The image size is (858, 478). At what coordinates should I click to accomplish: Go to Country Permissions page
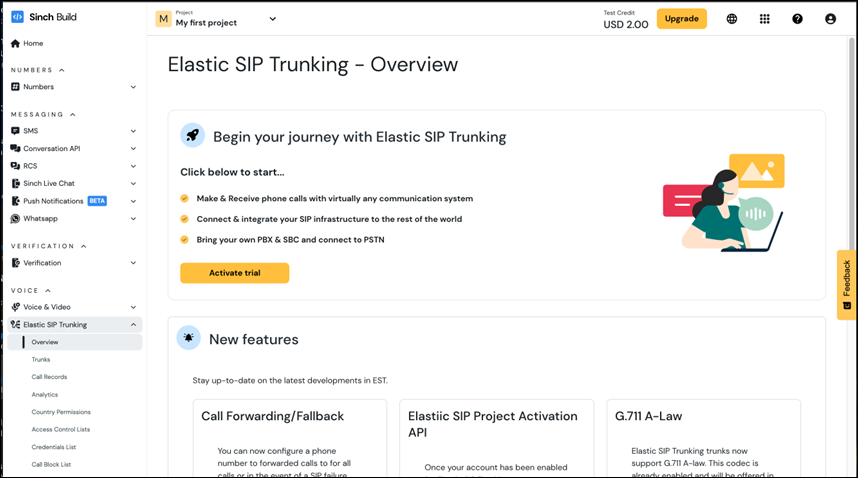[61, 412]
